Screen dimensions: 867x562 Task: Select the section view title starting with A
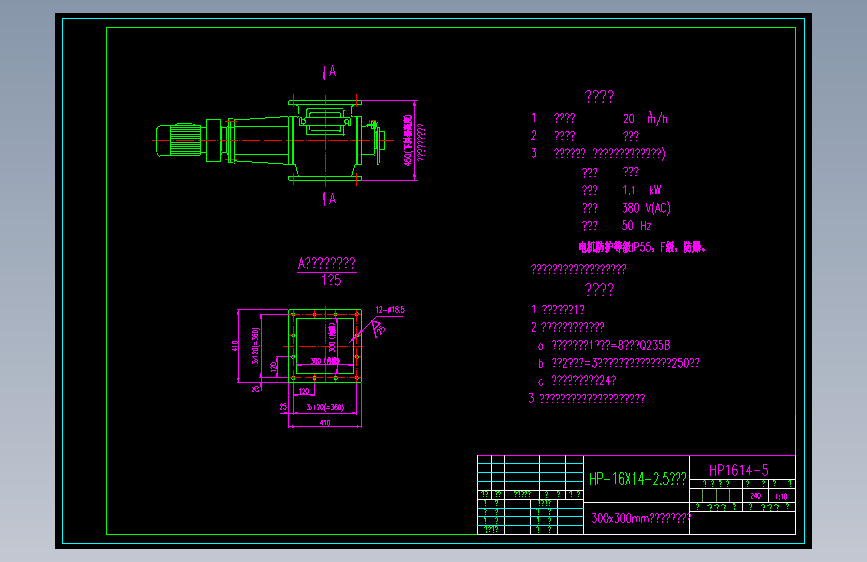click(327, 263)
